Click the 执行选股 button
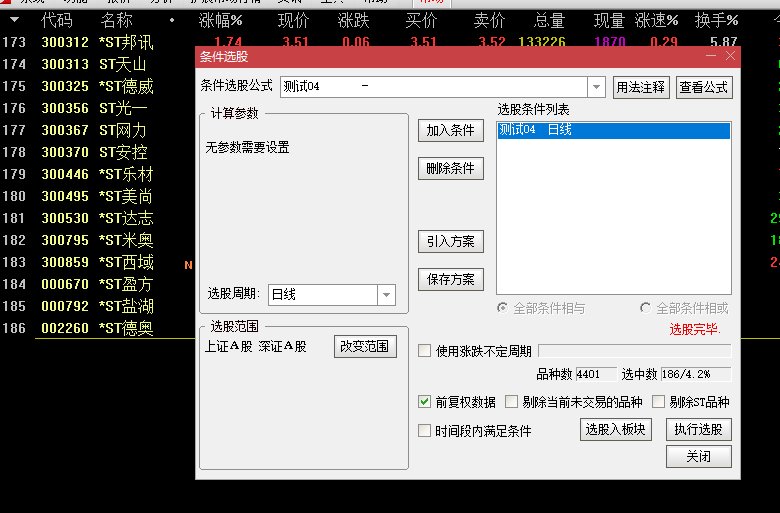 [x=698, y=429]
